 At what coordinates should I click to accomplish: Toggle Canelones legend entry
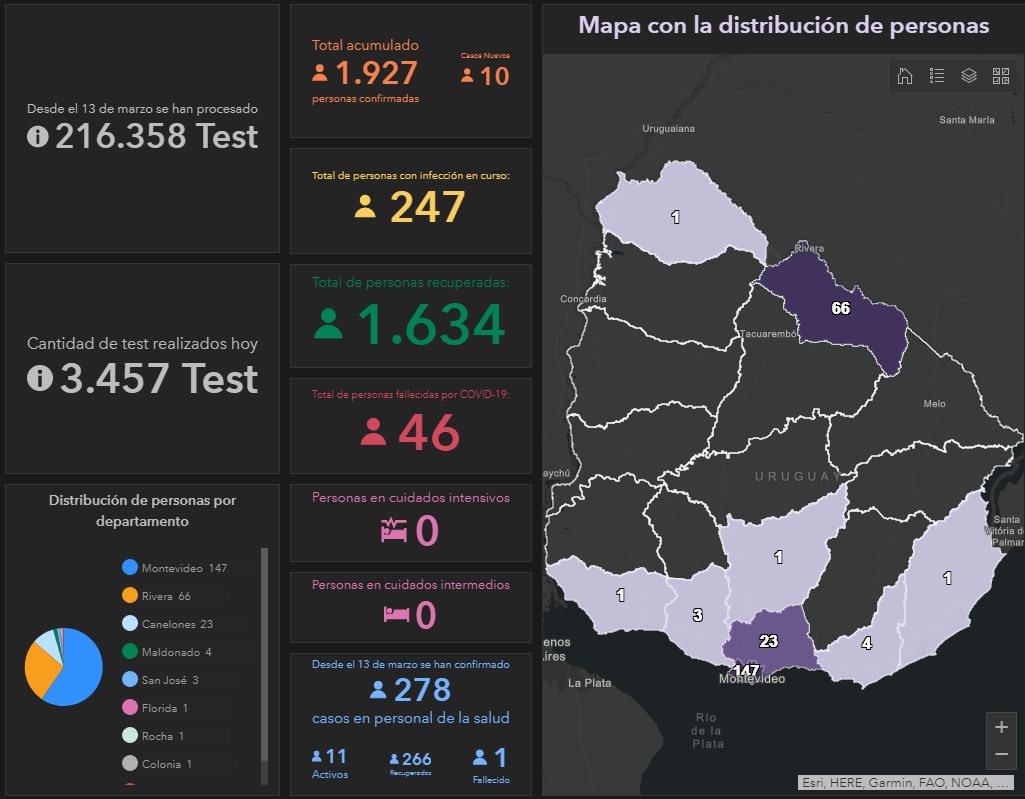point(177,624)
